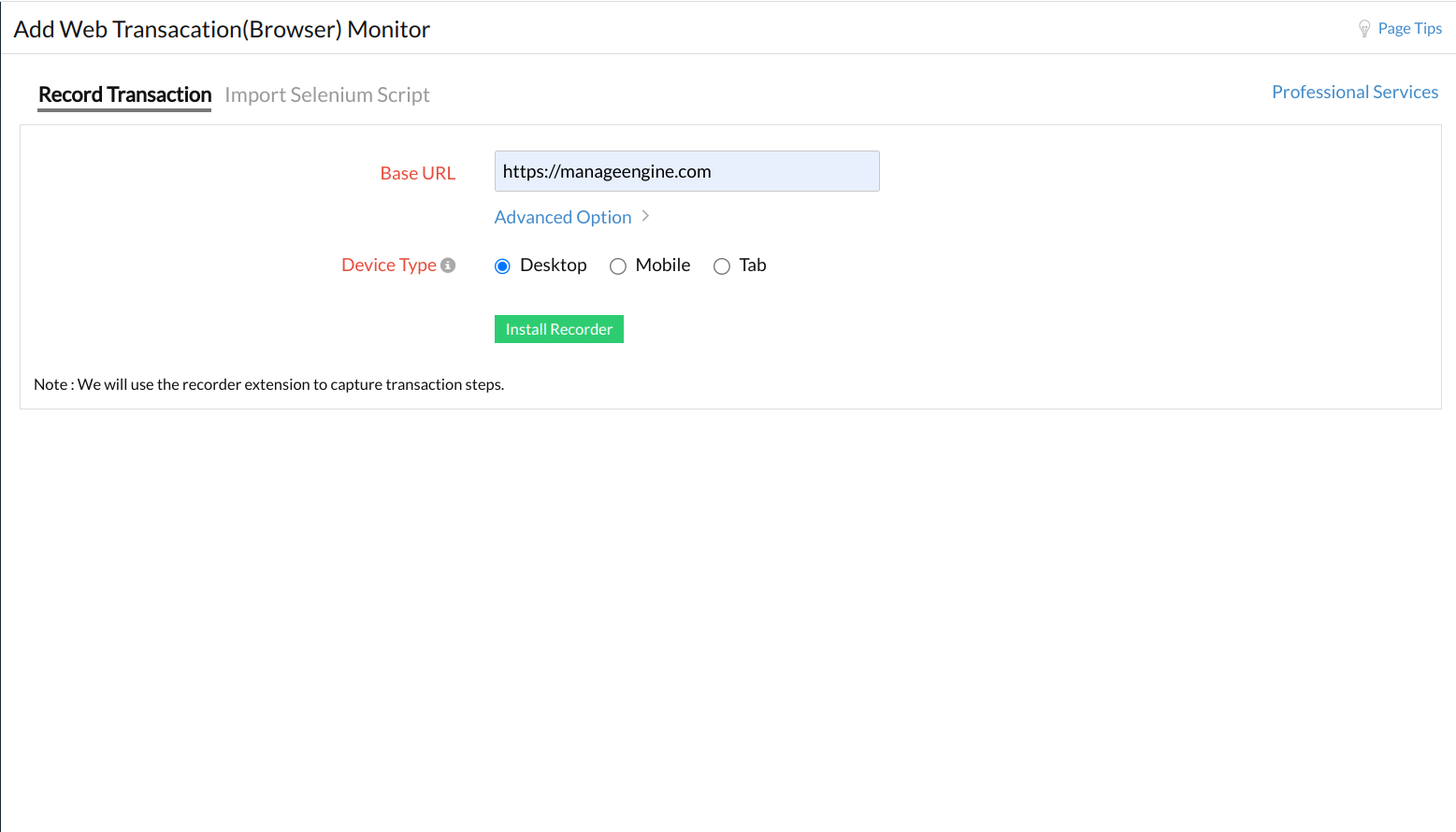Image resolution: width=1456 pixels, height=832 pixels.
Task: Click the Page Tips lightbulb icon
Action: point(1364,28)
